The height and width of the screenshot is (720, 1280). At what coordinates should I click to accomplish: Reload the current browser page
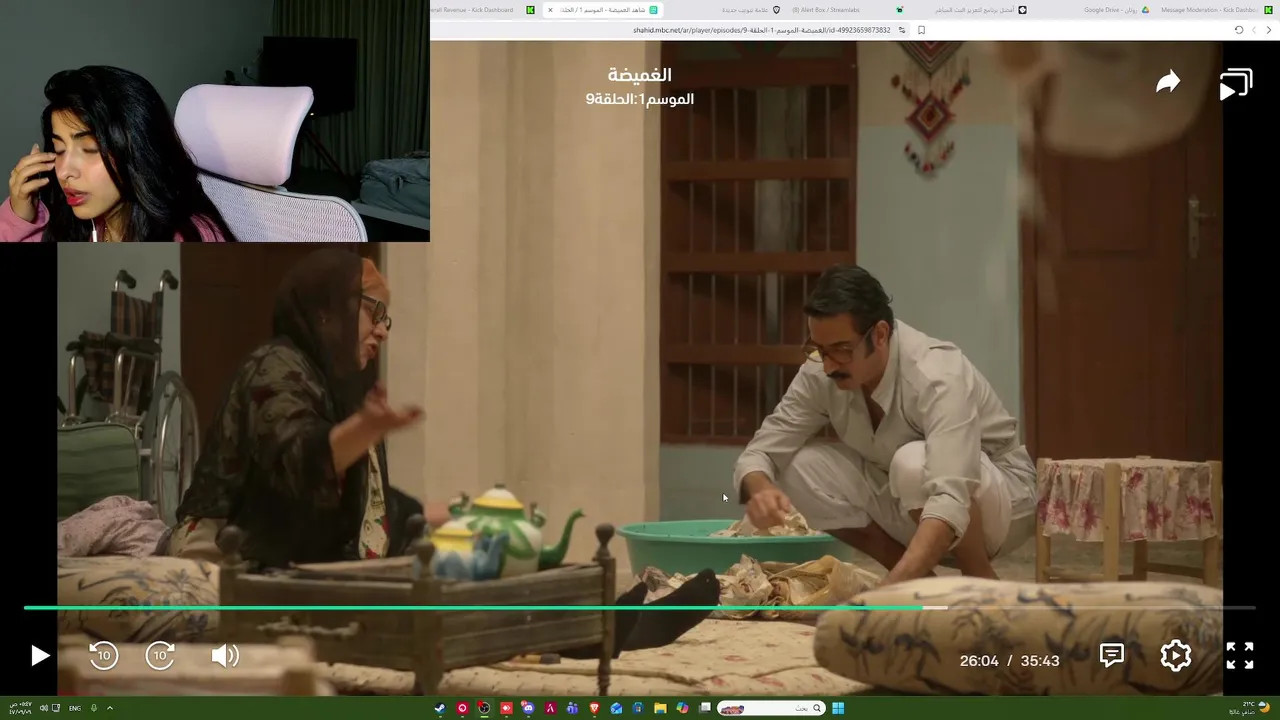coord(1239,30)
